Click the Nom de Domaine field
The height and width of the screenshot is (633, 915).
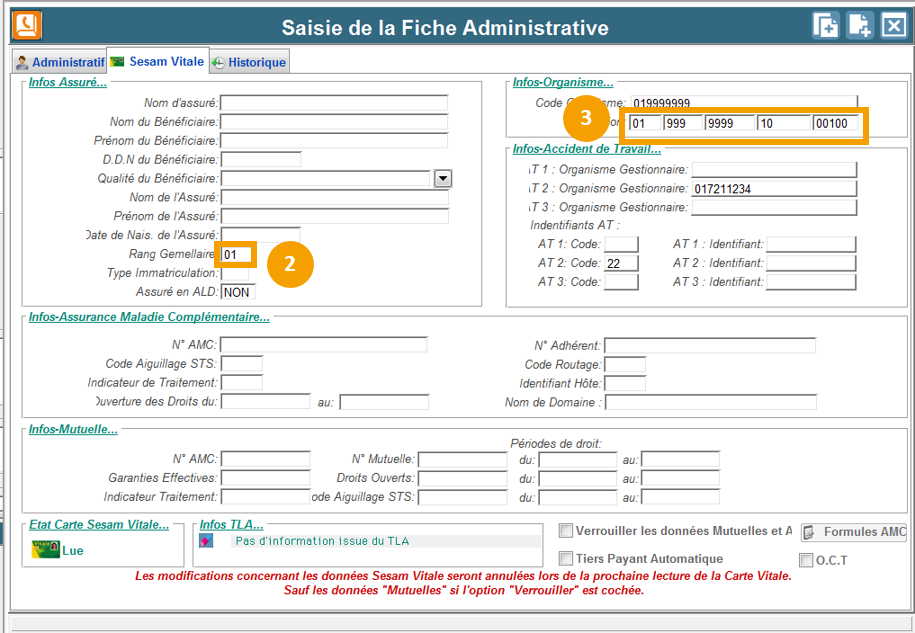coord(711,402)
